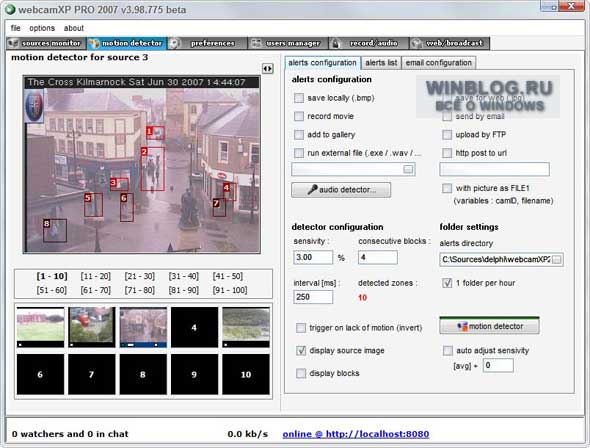Enable send by email checkbox

(447, 117)
